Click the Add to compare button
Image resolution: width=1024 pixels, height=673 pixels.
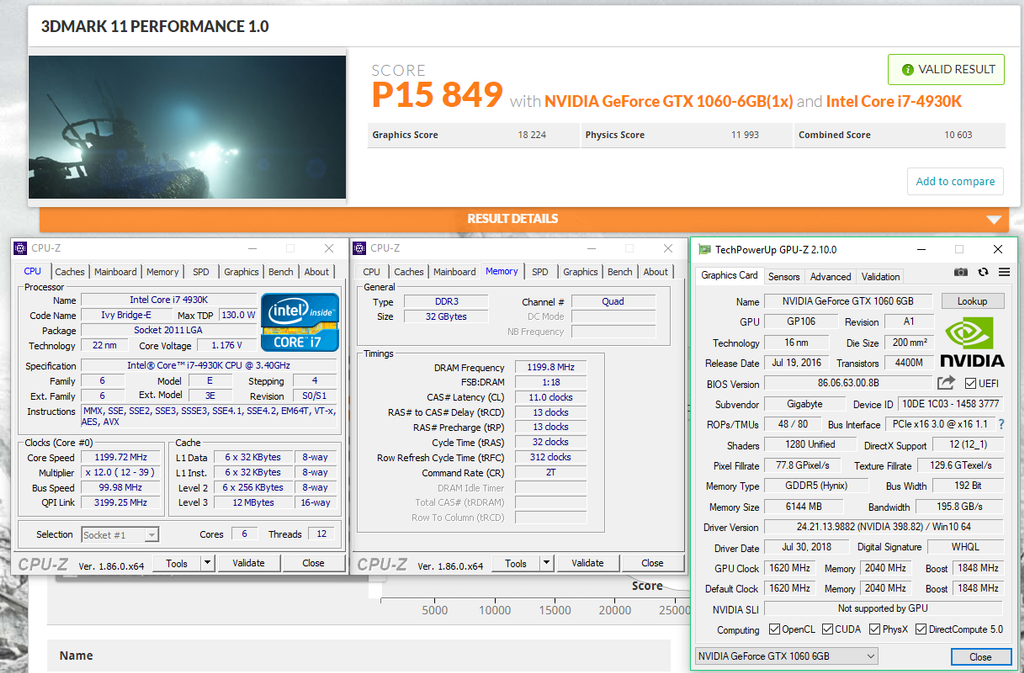[955, 181]
